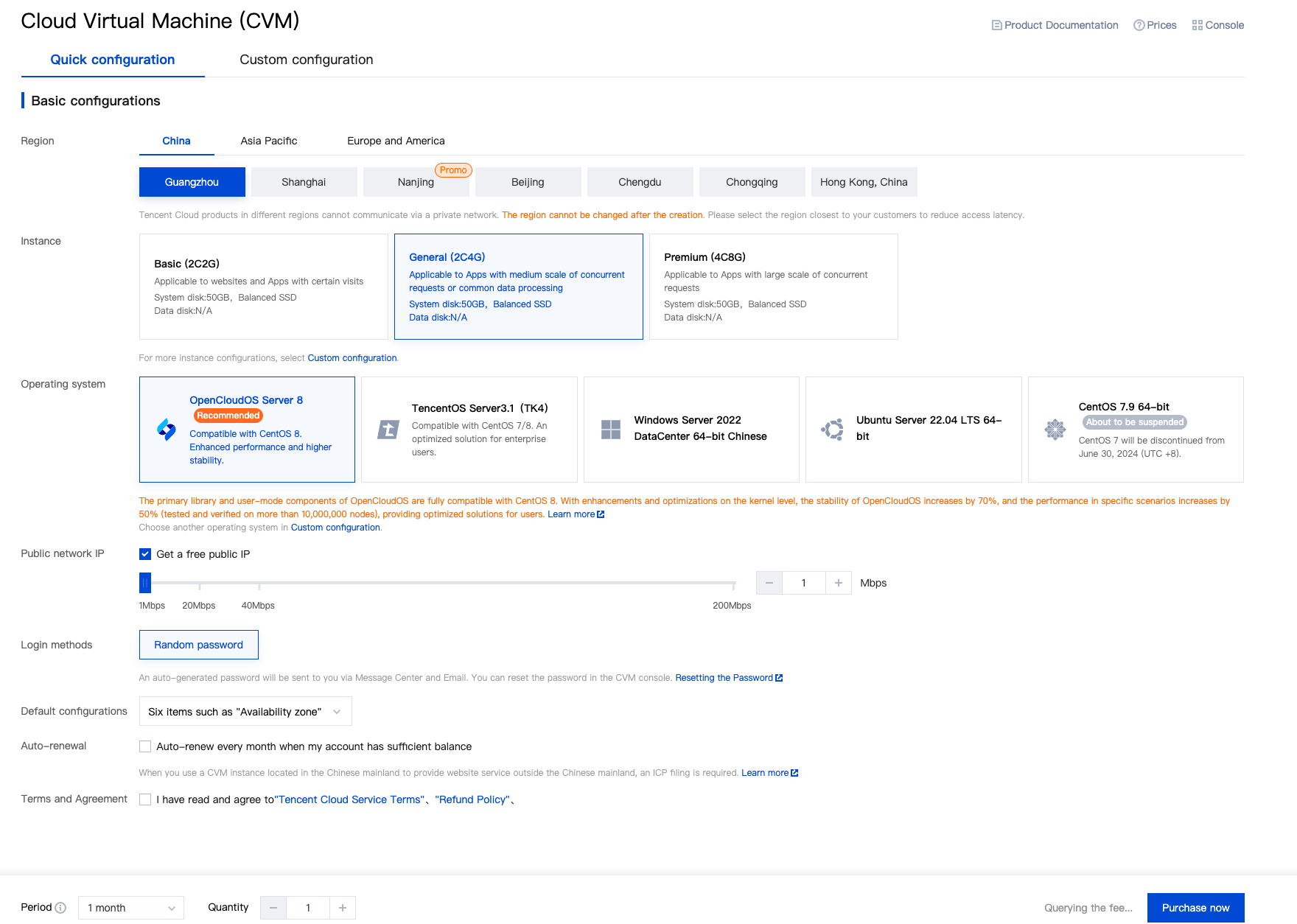Select Beijing region
The width and height of the screenshot is (1297, 924).
coord(528,182)
